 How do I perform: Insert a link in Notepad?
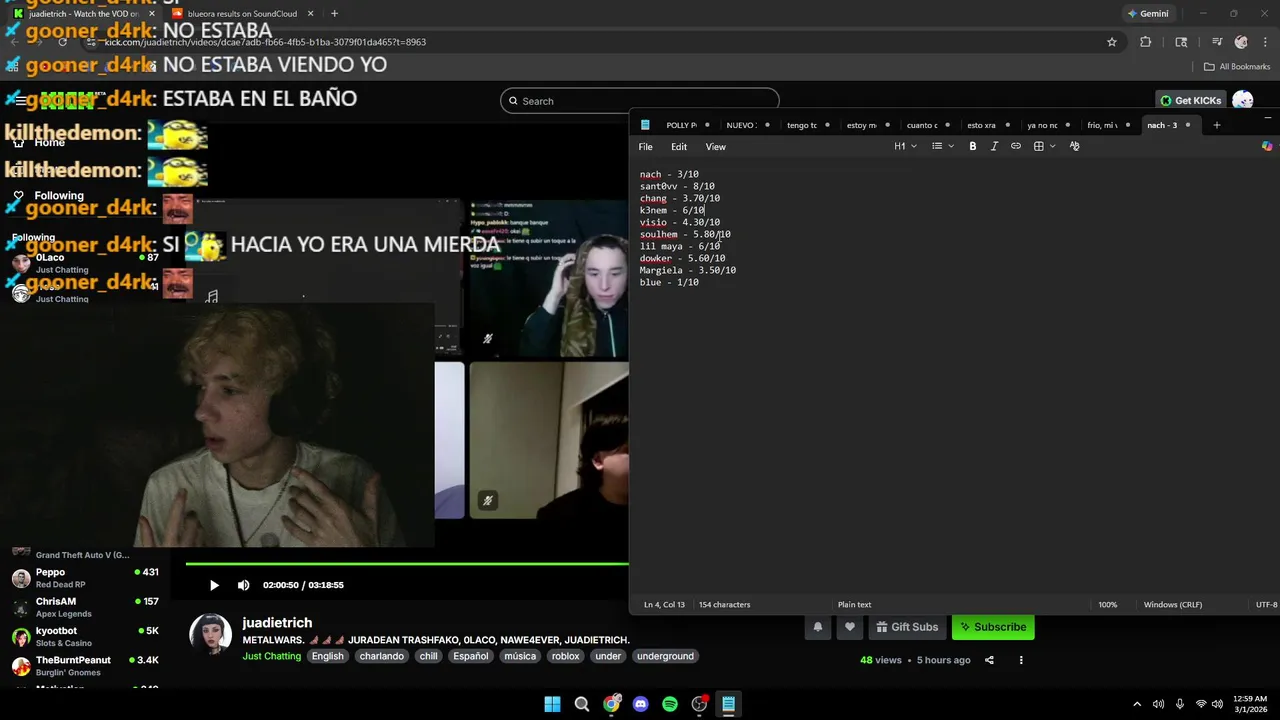pos(1016,146)
